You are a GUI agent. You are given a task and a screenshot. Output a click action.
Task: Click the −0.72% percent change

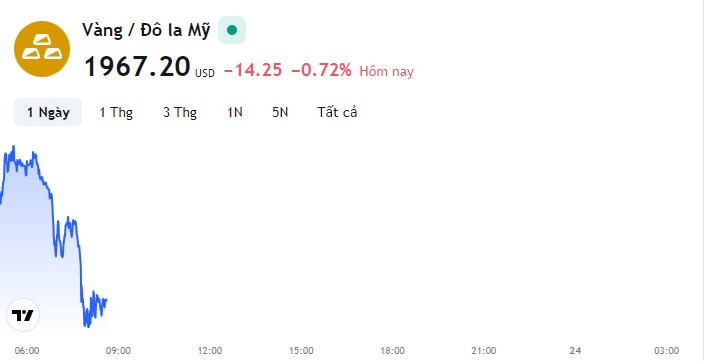(321, 70)
